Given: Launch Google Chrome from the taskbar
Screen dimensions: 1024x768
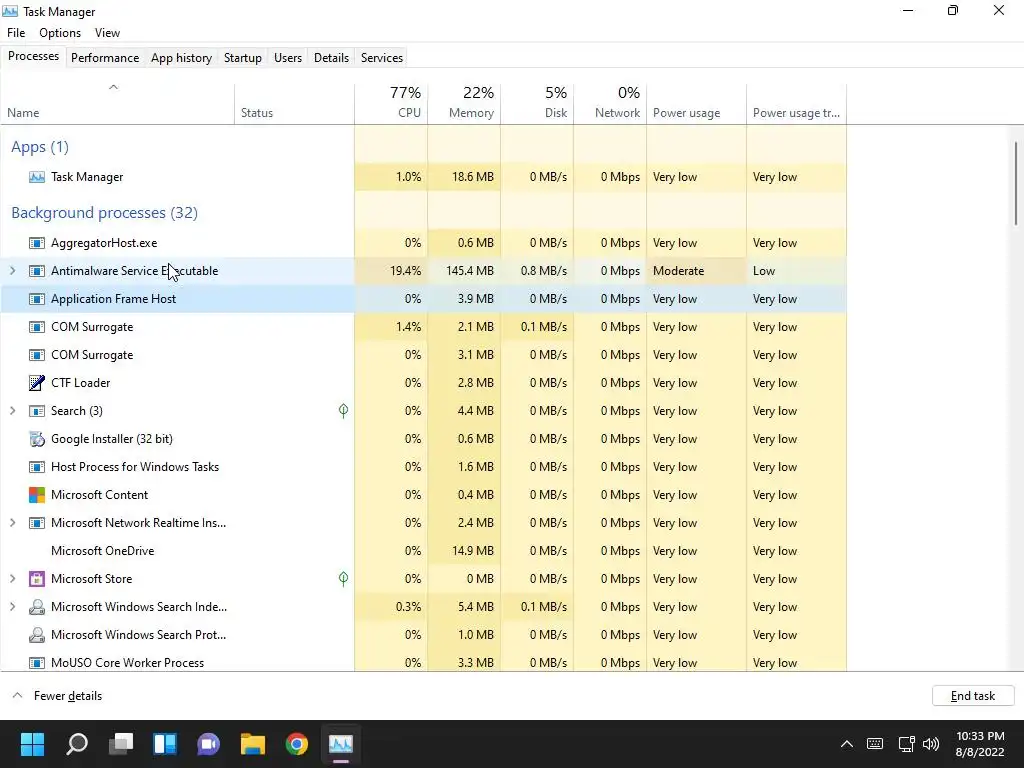Looking at the screenshot, I should pos(296,744).
